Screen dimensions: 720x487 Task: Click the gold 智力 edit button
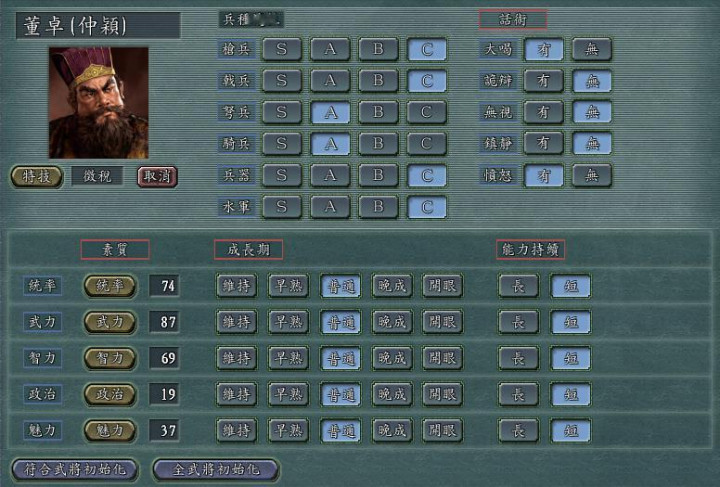110,358
